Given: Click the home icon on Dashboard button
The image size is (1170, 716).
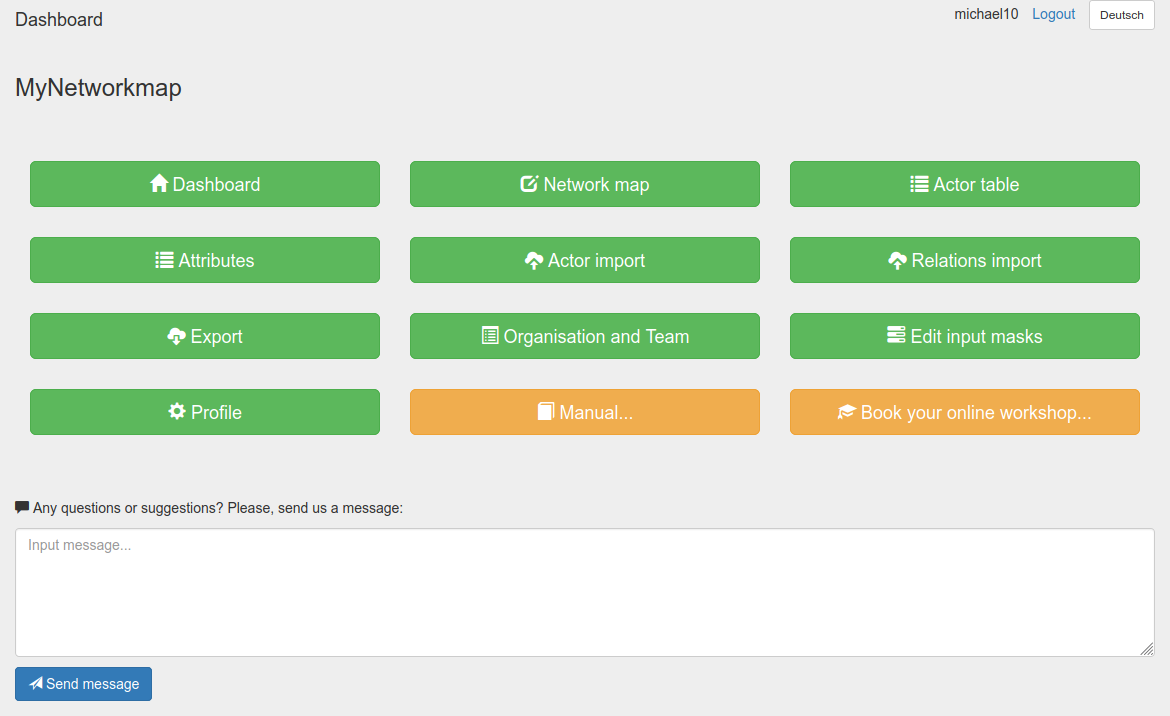Looking at the screenshot, I should point(159,183).
